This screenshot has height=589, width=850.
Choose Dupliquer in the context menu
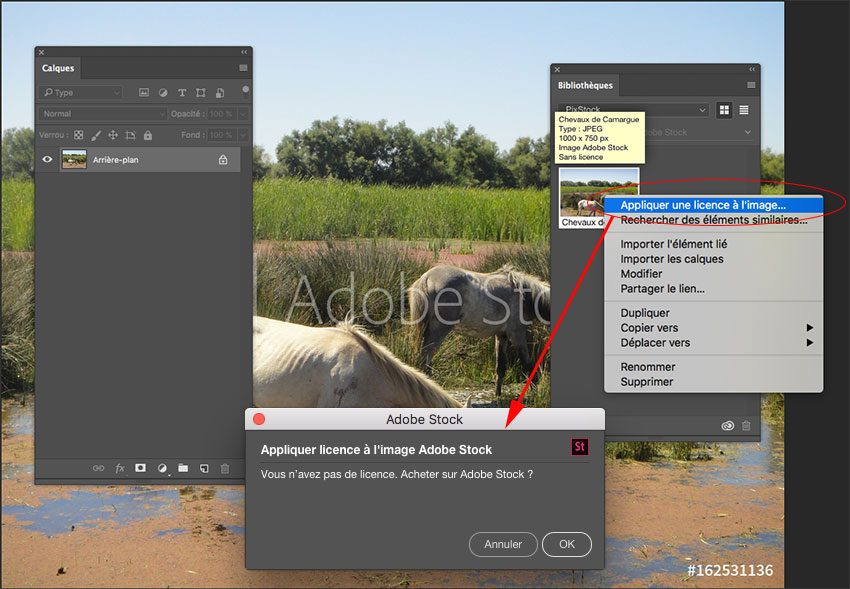pos(713,313)
